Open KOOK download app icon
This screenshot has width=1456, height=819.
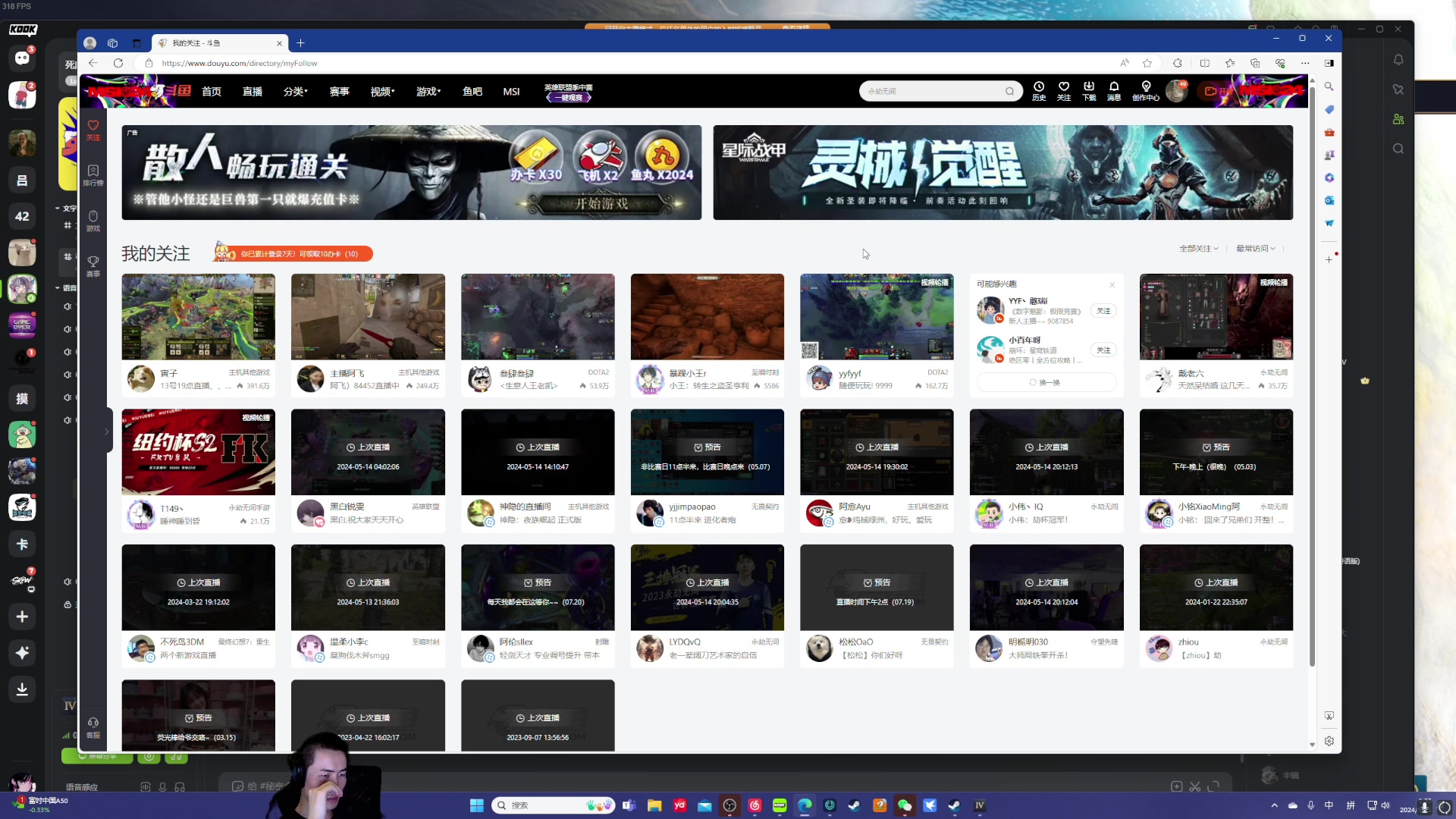(x=22, y=689)
